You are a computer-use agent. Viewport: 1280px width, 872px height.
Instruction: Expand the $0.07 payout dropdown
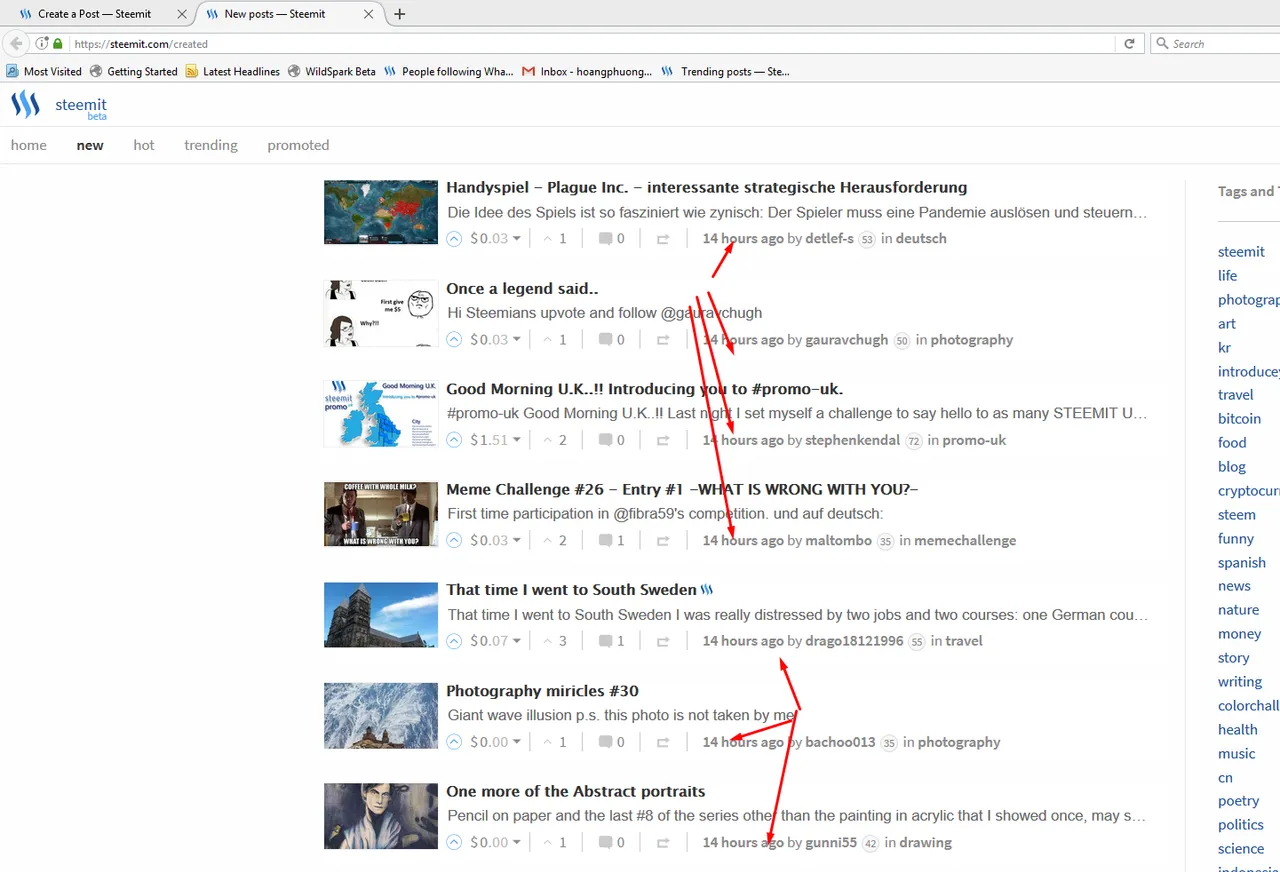coord(496,641)
